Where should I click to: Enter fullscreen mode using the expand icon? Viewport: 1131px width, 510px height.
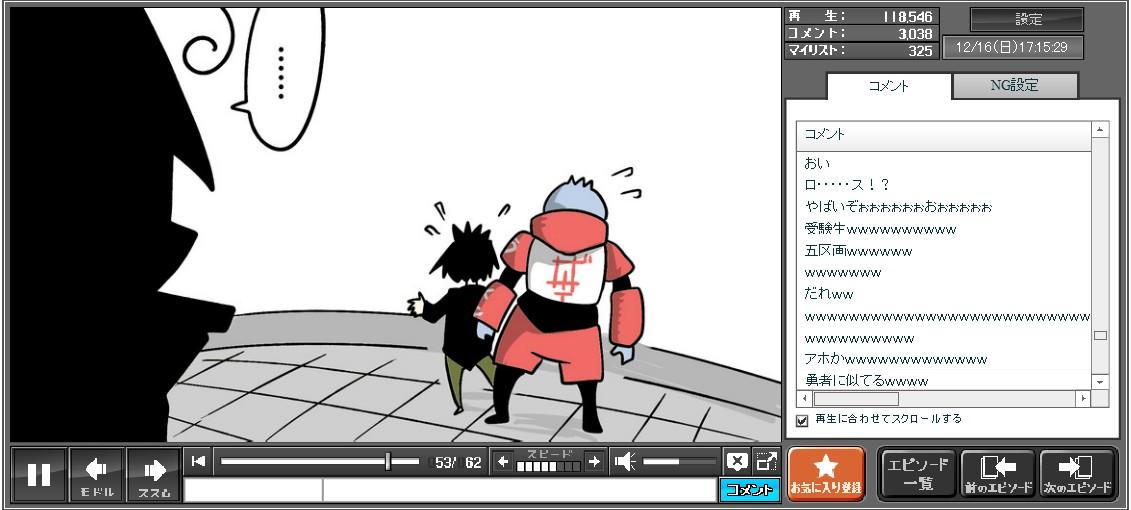coord(766,461)
